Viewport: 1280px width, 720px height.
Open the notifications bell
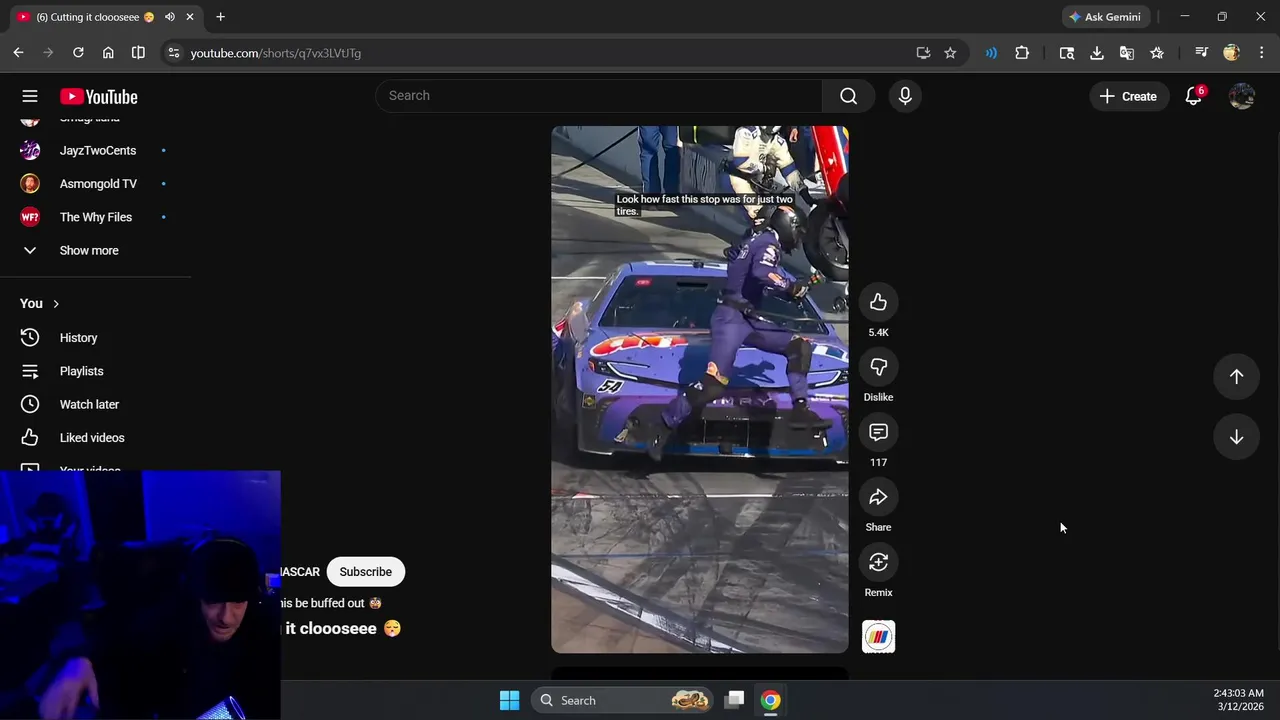click(x=1193, y=96)
